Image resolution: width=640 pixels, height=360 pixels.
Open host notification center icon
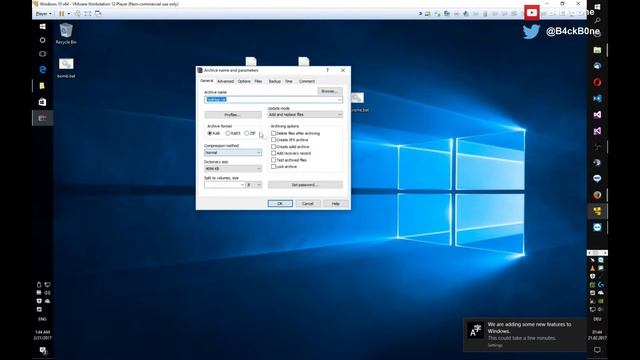[597, 350]
